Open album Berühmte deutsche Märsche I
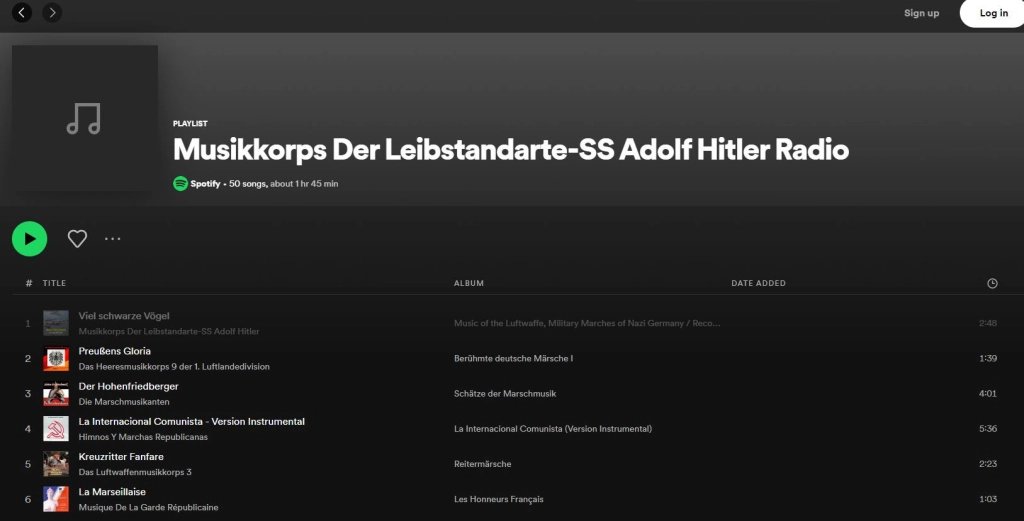The height and width of the screenshot is (521, 1024). click(513, 358)
